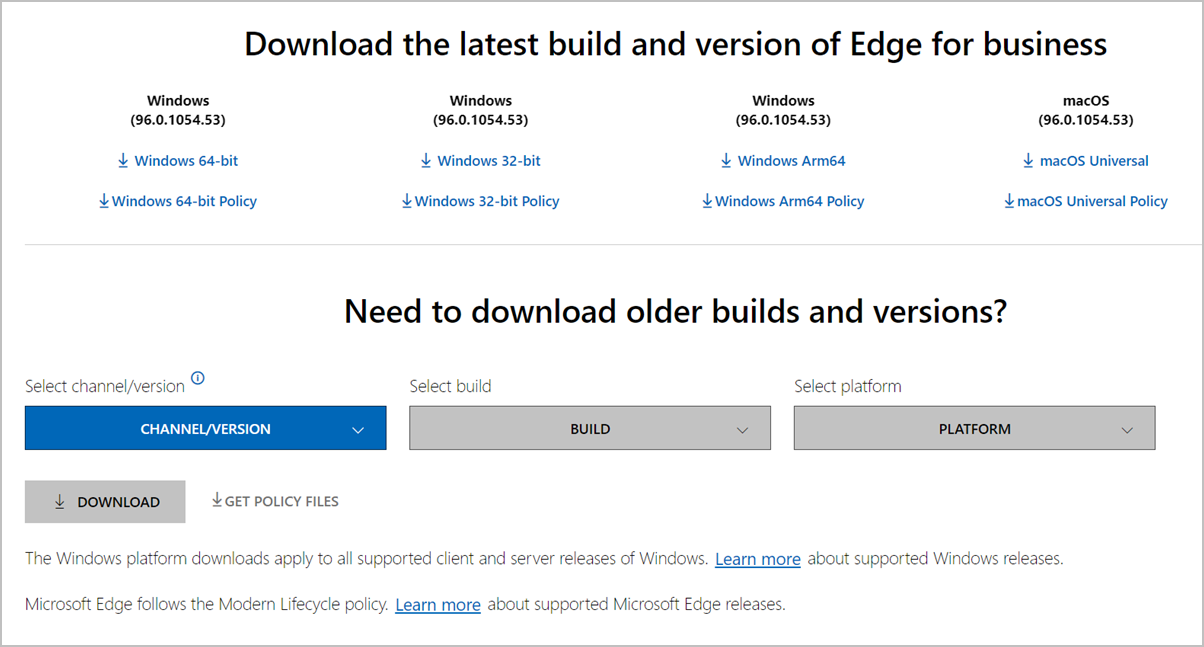1204x647 pixels.
Task: Open the BUILD dropdown
Action: [x=590, y=428]
